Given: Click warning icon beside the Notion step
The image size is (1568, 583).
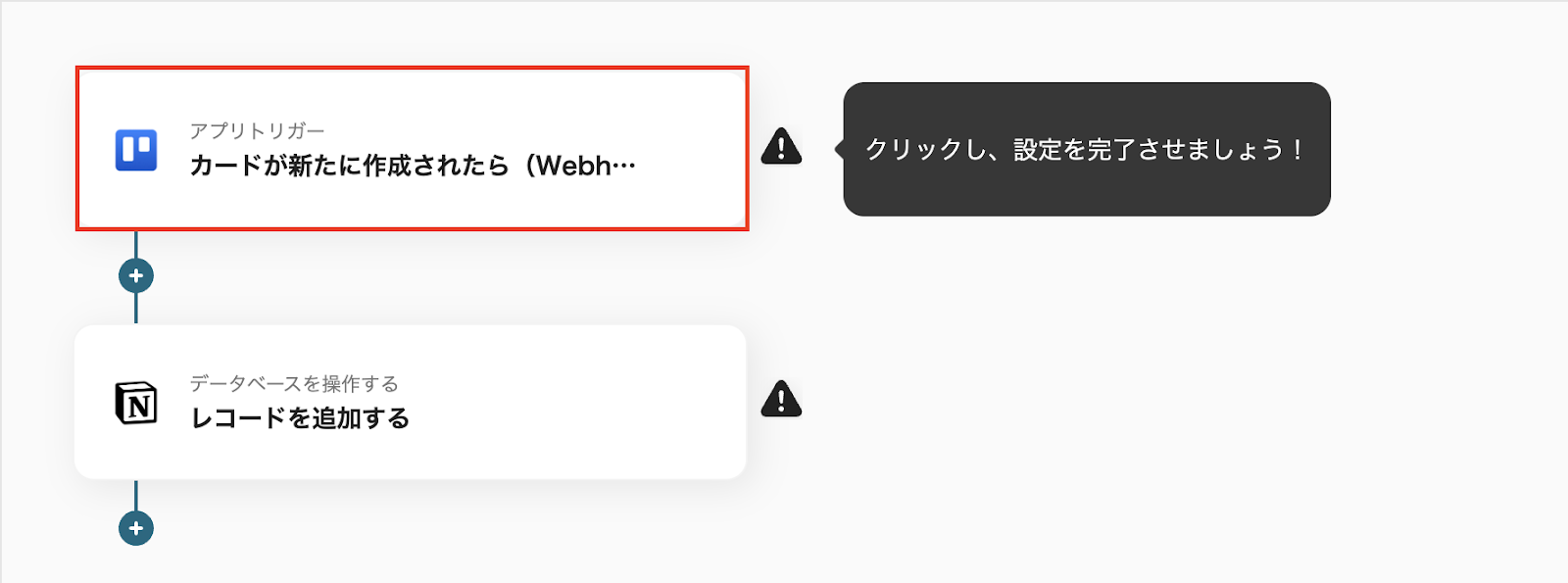Looking at the screenshot, I should [x=781, y=399].
